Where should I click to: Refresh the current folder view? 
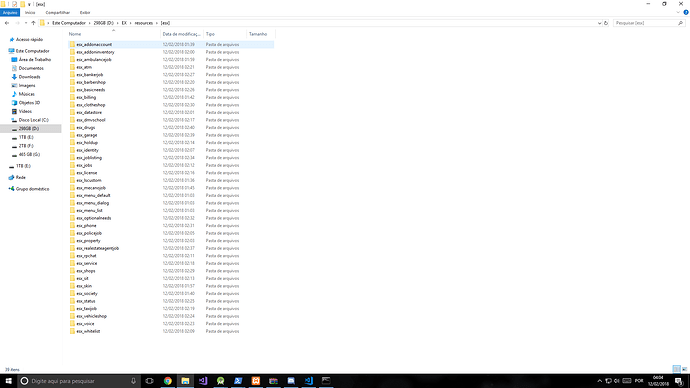tap(606, 23)
